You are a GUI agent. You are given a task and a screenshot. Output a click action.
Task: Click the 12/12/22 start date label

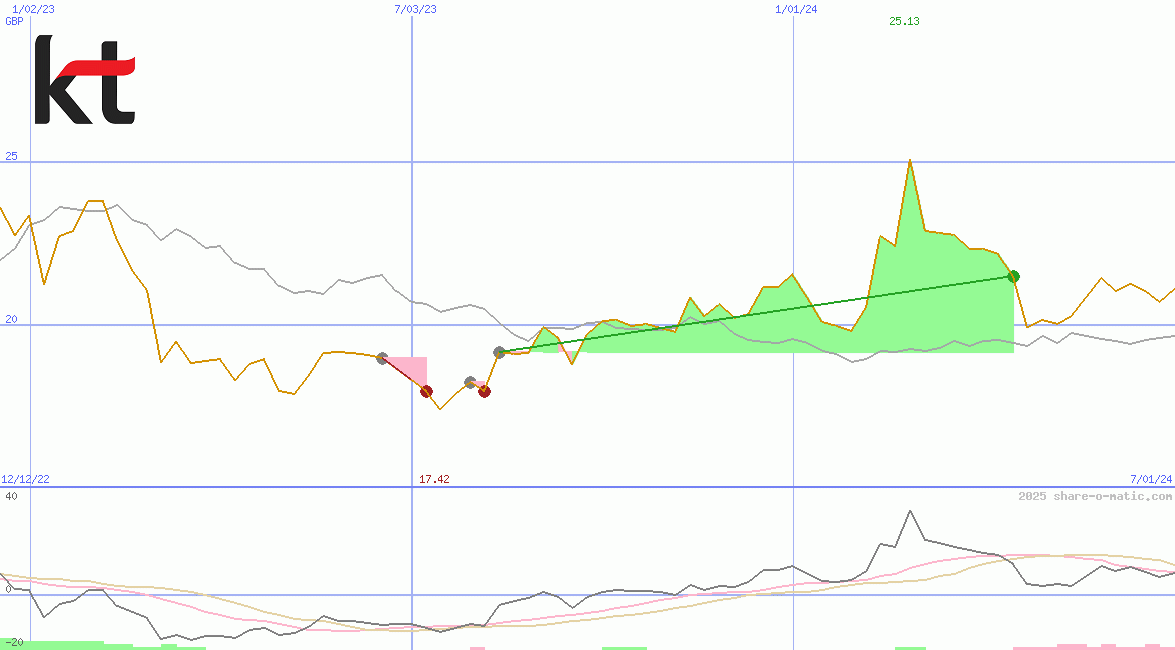[26, 479]
